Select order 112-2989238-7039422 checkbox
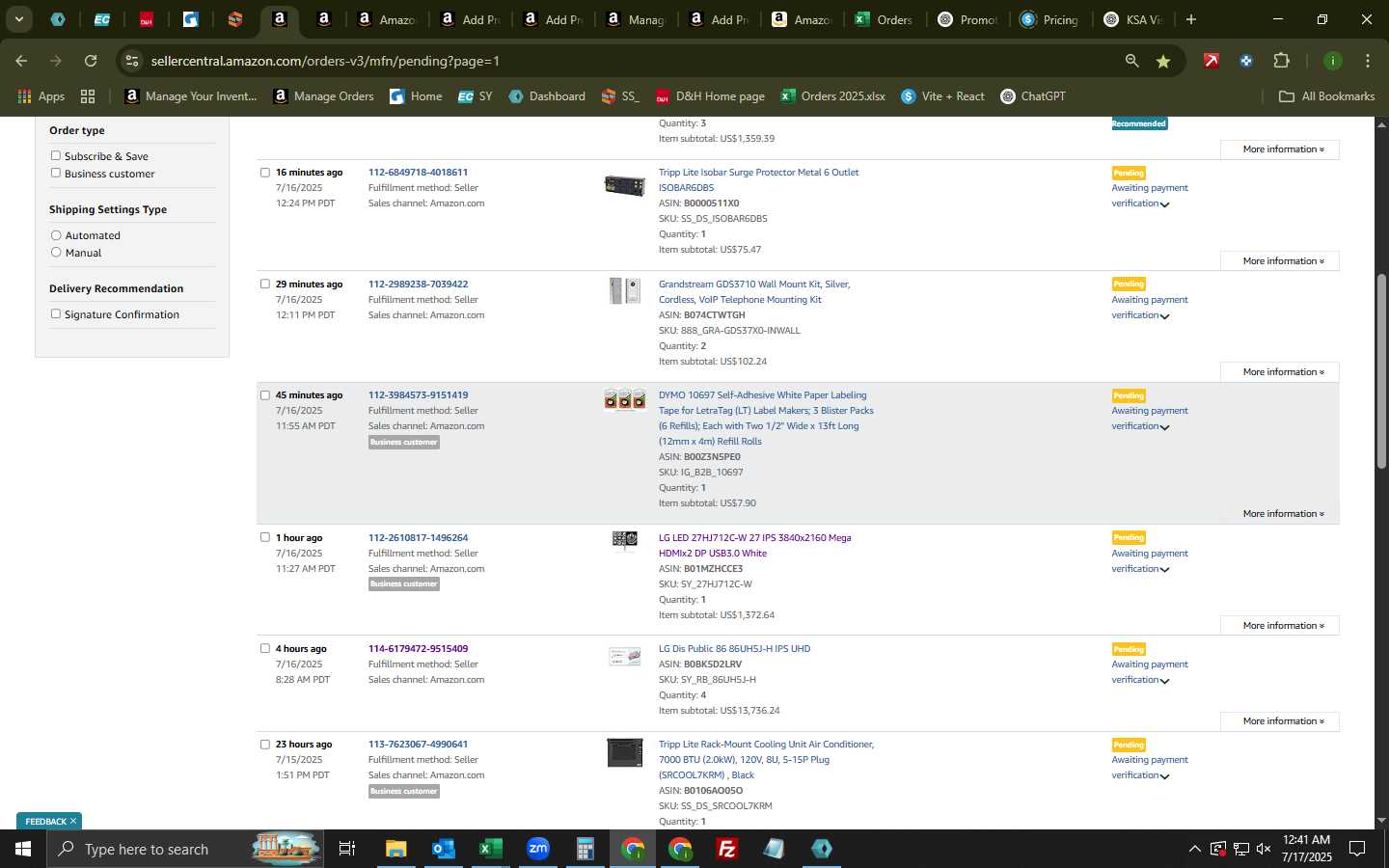 [x=265, y=284]
